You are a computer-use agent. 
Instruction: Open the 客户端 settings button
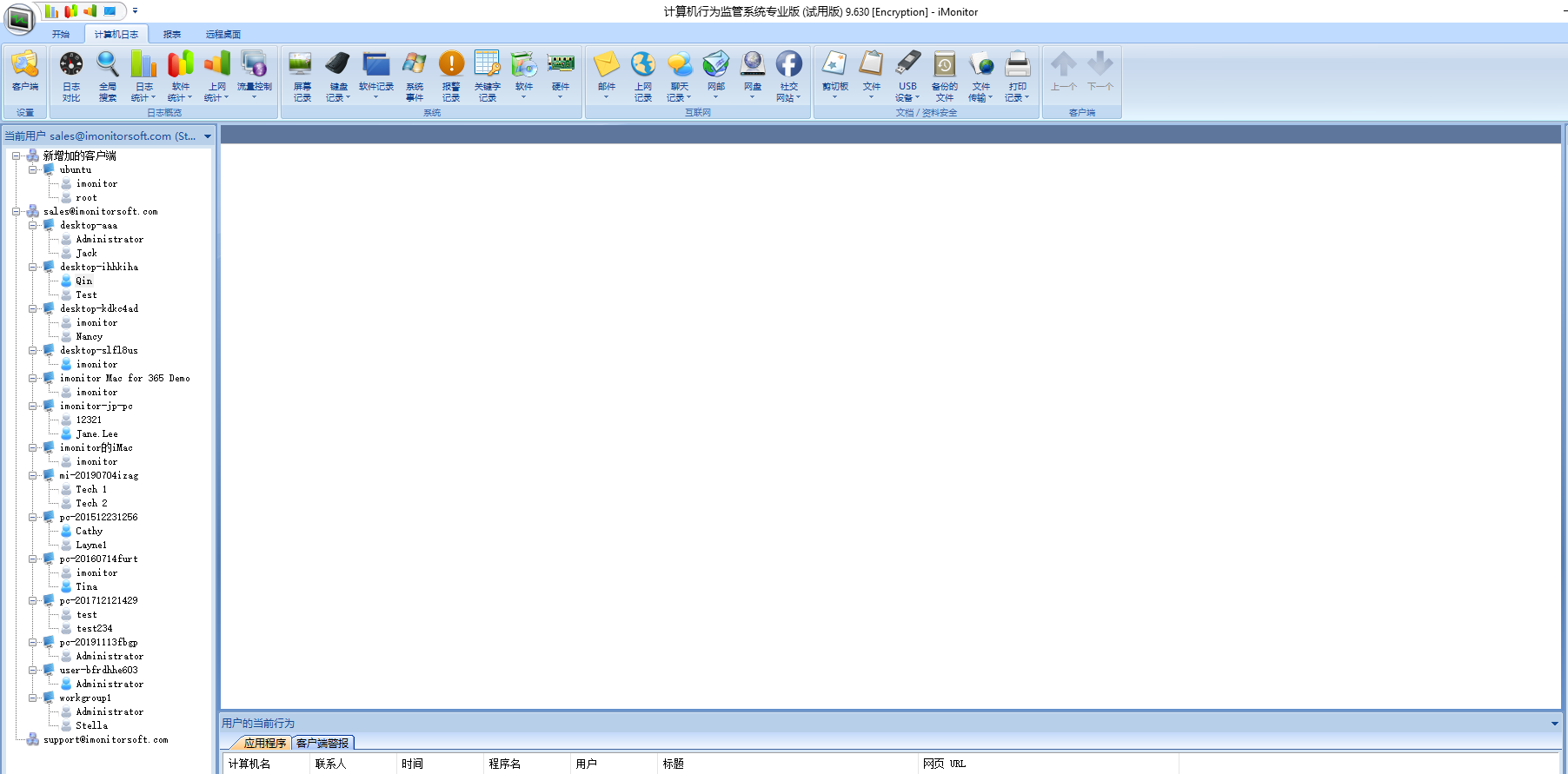pyautogui.click(x=25, y=71)
